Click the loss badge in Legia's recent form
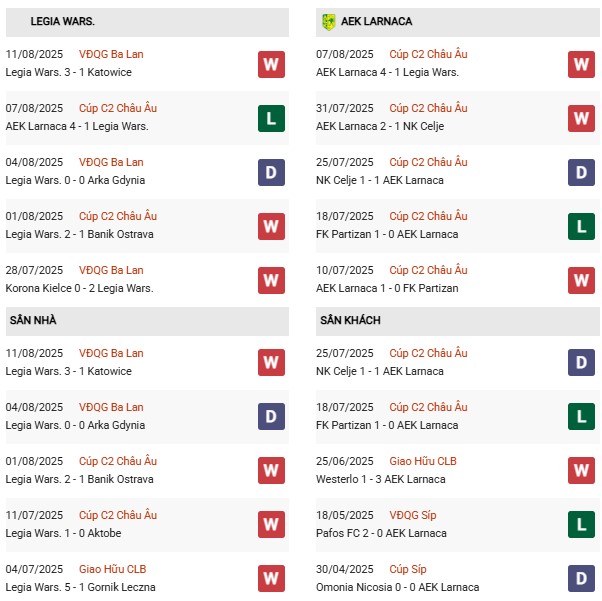 tap(271, 118)
